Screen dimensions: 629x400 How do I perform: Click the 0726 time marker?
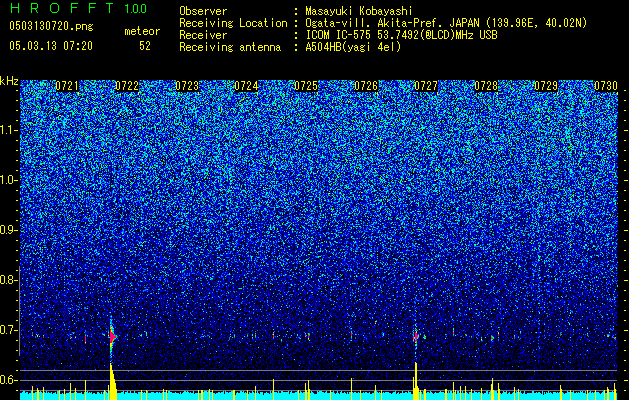pos(366,86)
